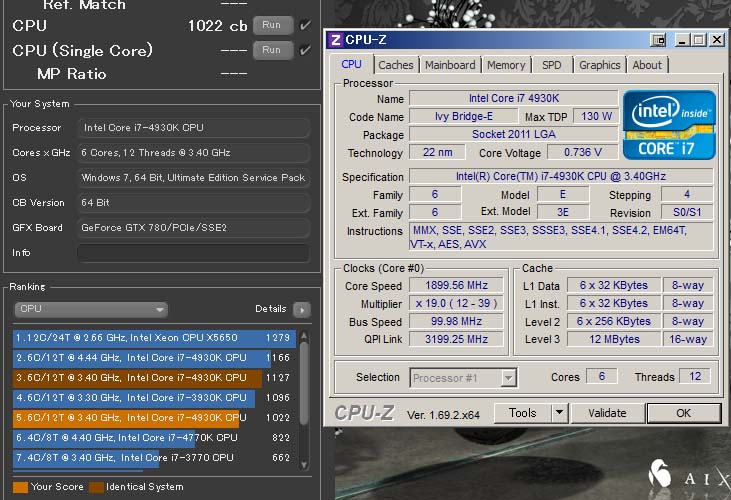
Task: Click the brown Identical System legend square
Action: point(96,487)
